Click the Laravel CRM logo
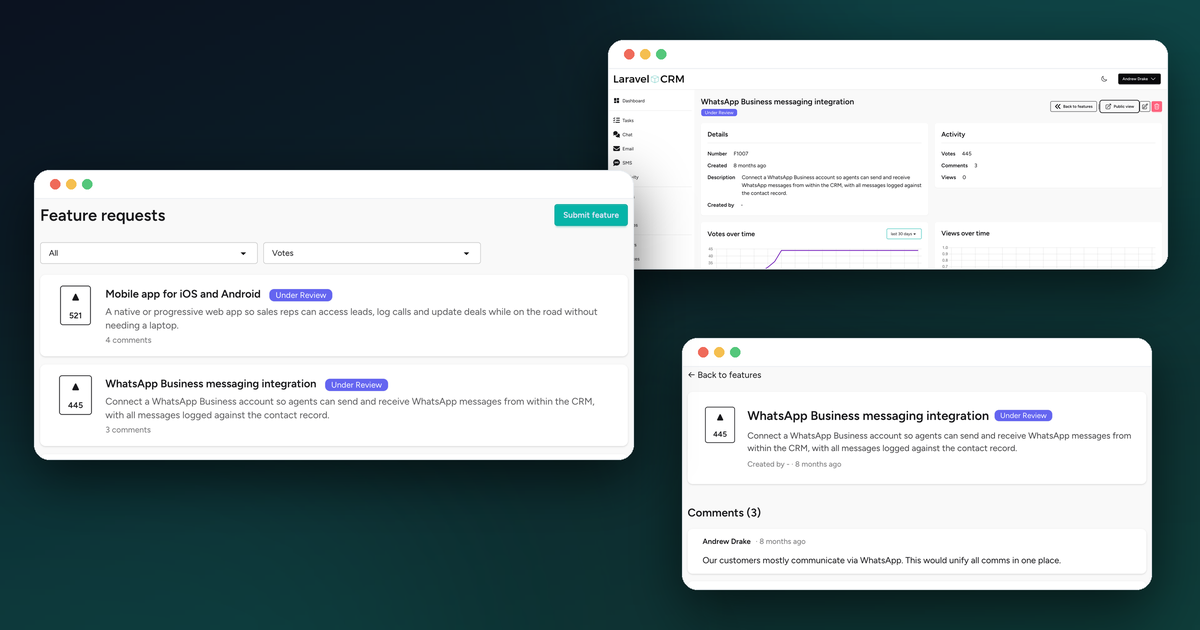This screenshot has width=1200, height=630. pyautogui.click(x=649, y=79)
